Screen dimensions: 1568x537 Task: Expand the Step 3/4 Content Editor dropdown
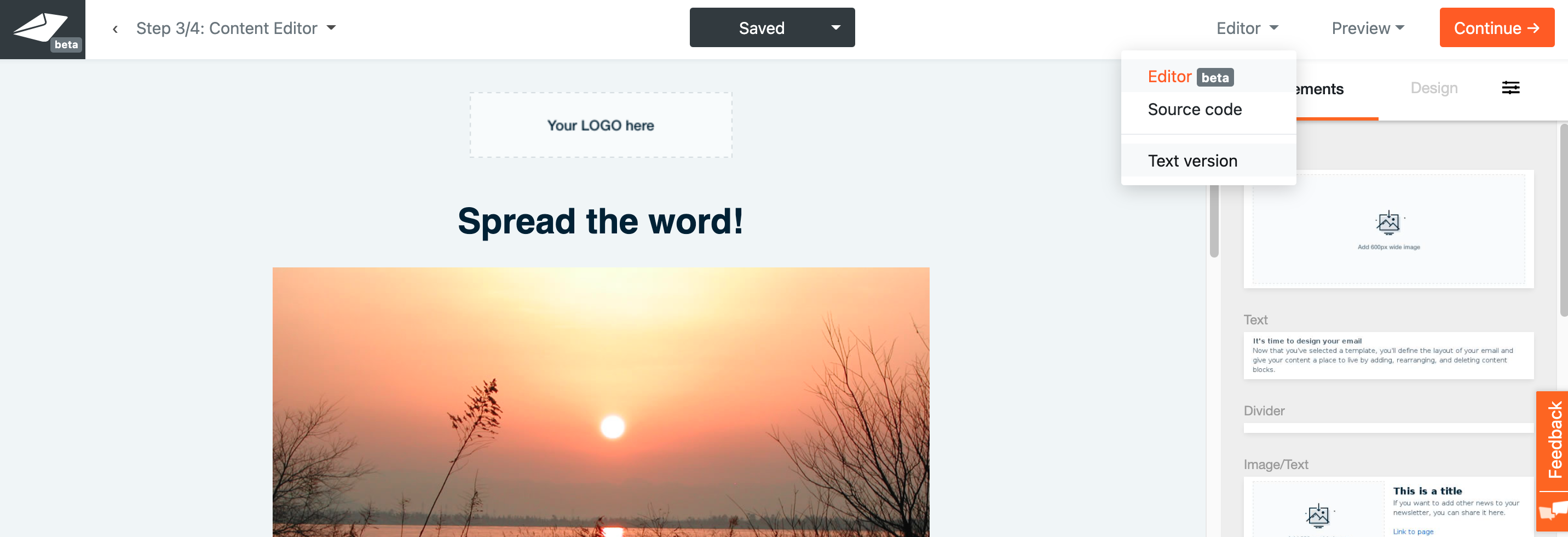(236, 28)
